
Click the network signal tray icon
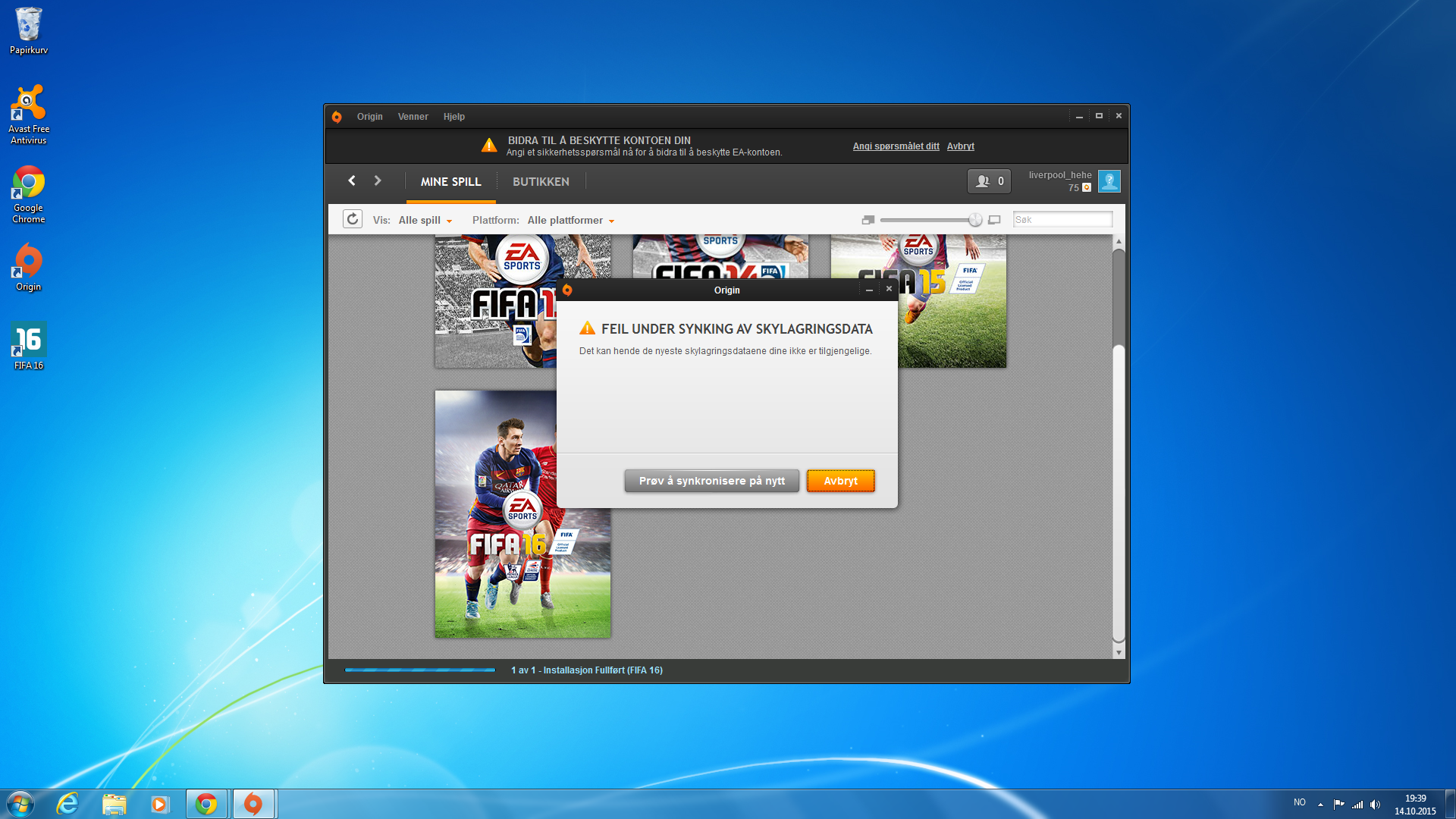click(x=1357, y=805)
